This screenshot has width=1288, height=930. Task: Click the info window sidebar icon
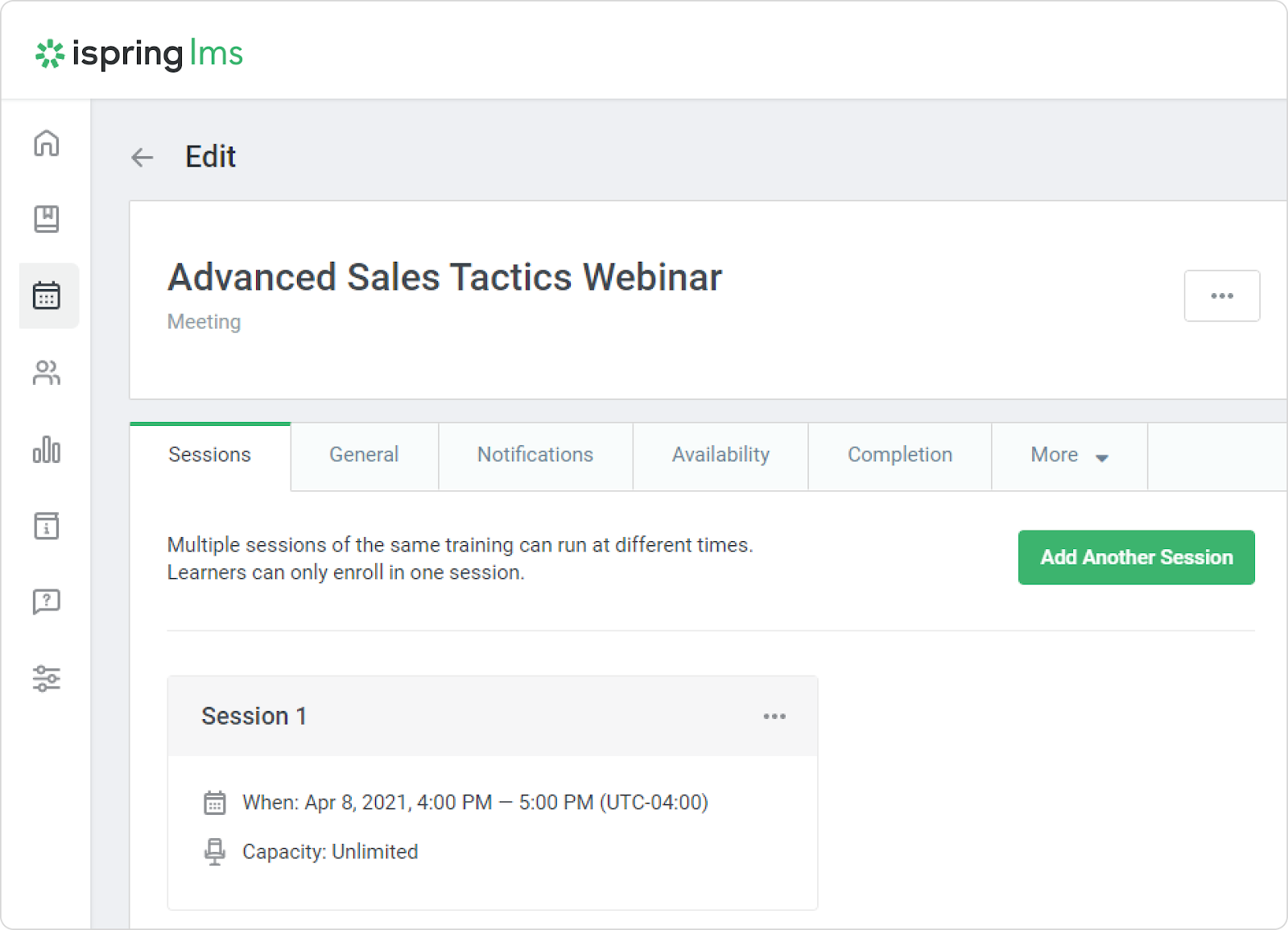[47, 526]
